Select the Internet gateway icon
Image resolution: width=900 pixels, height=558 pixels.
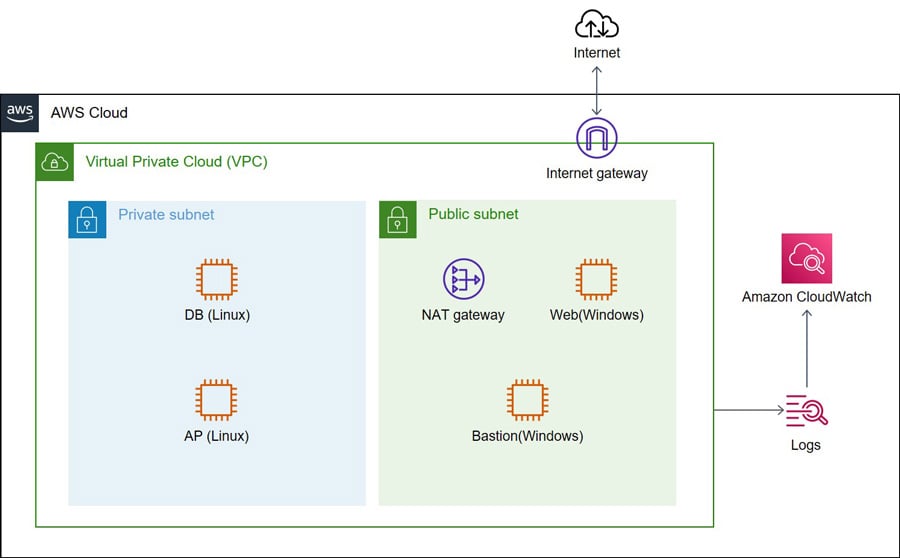click(597, 139)
